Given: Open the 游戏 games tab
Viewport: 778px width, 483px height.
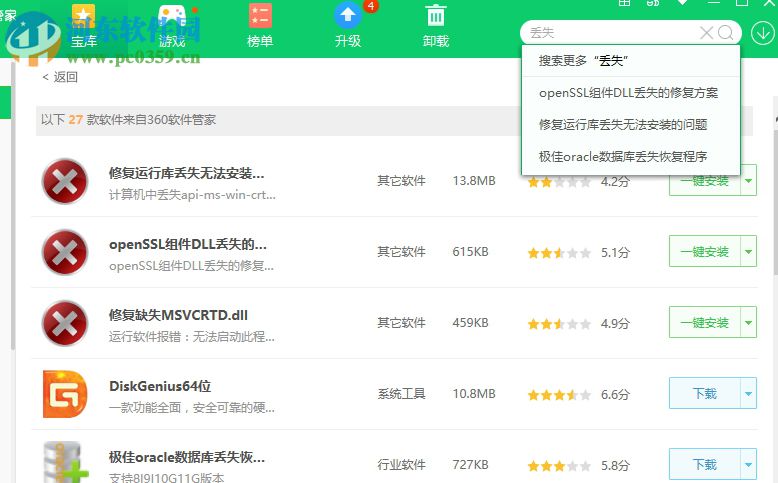Looking at the screenshot, I should (x=172, y=26).
